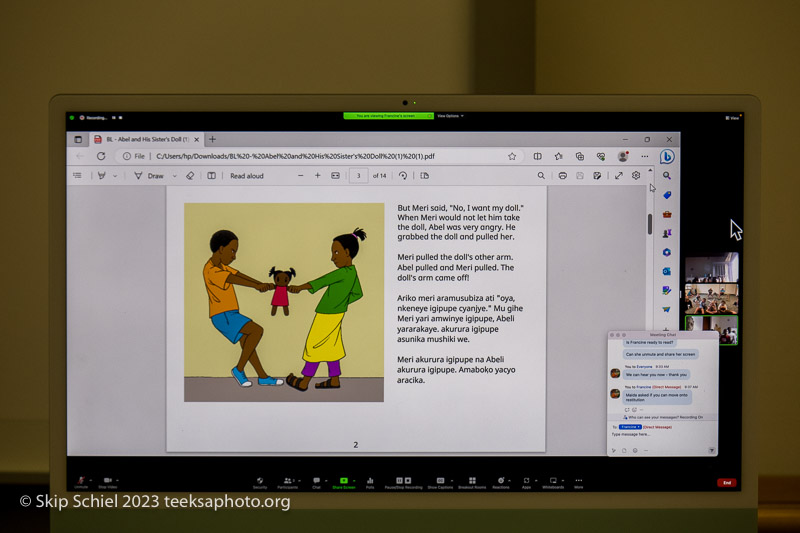Expand Participants options arrow
Image resolution: width=800 pixels, height=533 pixels.
point(299,480)
